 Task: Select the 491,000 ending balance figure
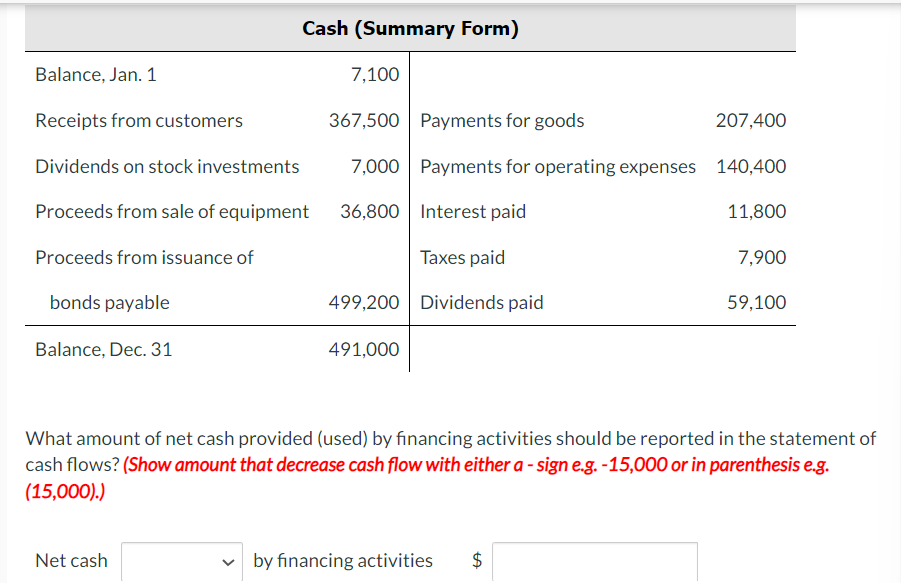[364, 348]
